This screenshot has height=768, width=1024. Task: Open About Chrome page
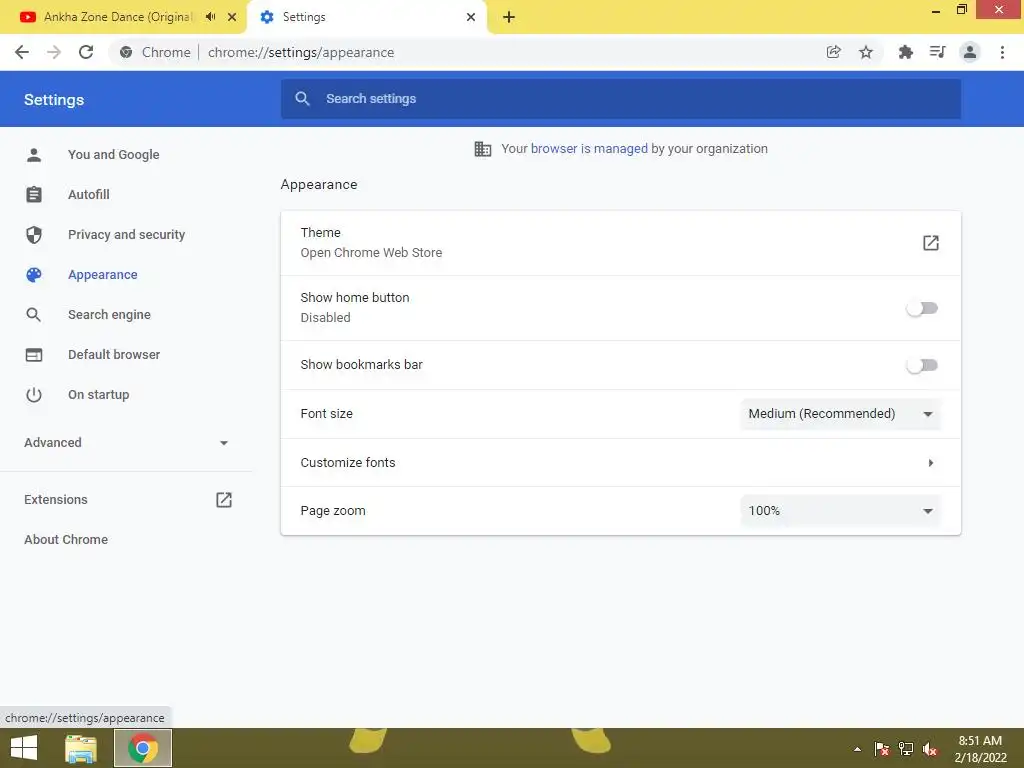[x=66, y=539]
